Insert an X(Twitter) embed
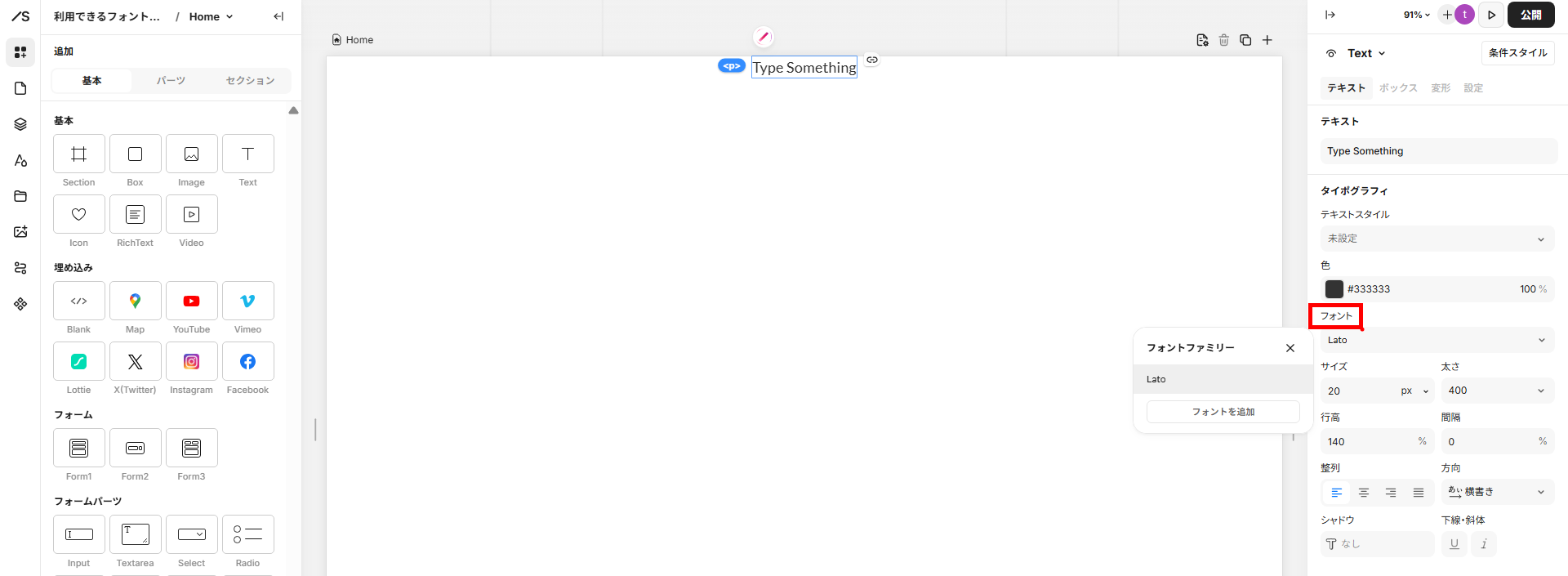The image size is (1568, 576). pyautogui.click(x=136, y=361)
